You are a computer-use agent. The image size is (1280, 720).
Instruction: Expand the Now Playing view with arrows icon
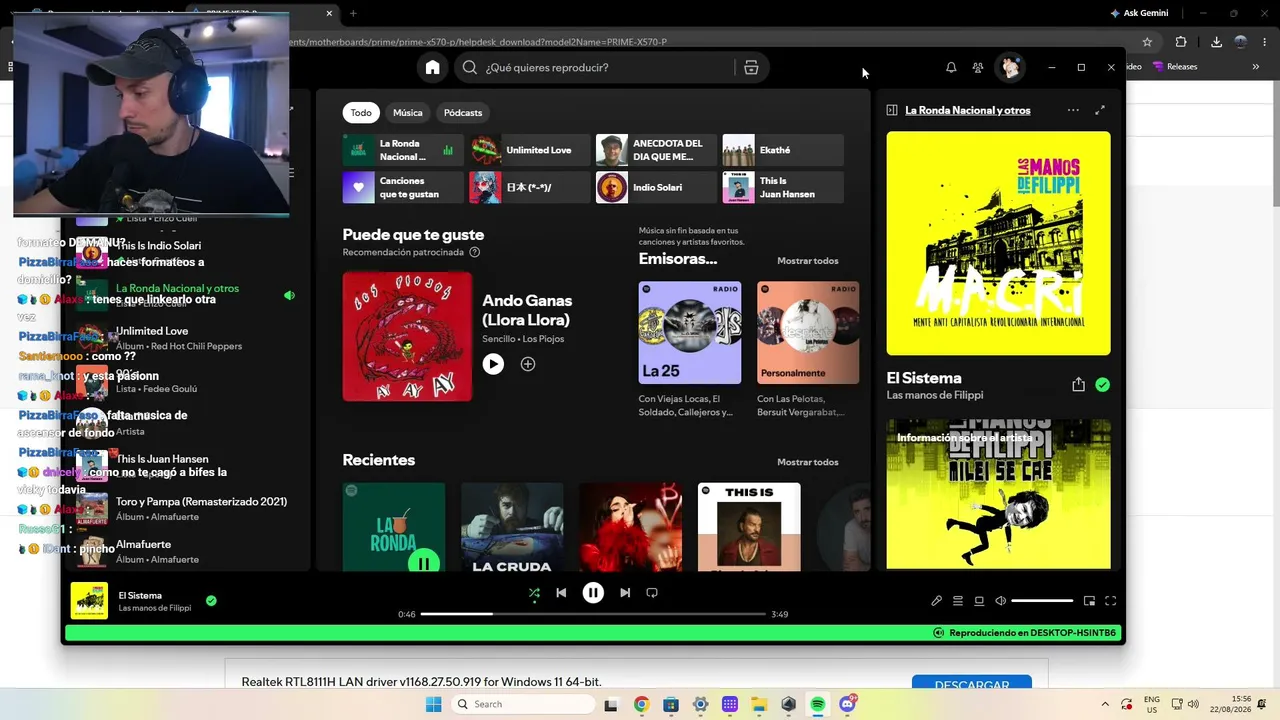pos(1100,110)
